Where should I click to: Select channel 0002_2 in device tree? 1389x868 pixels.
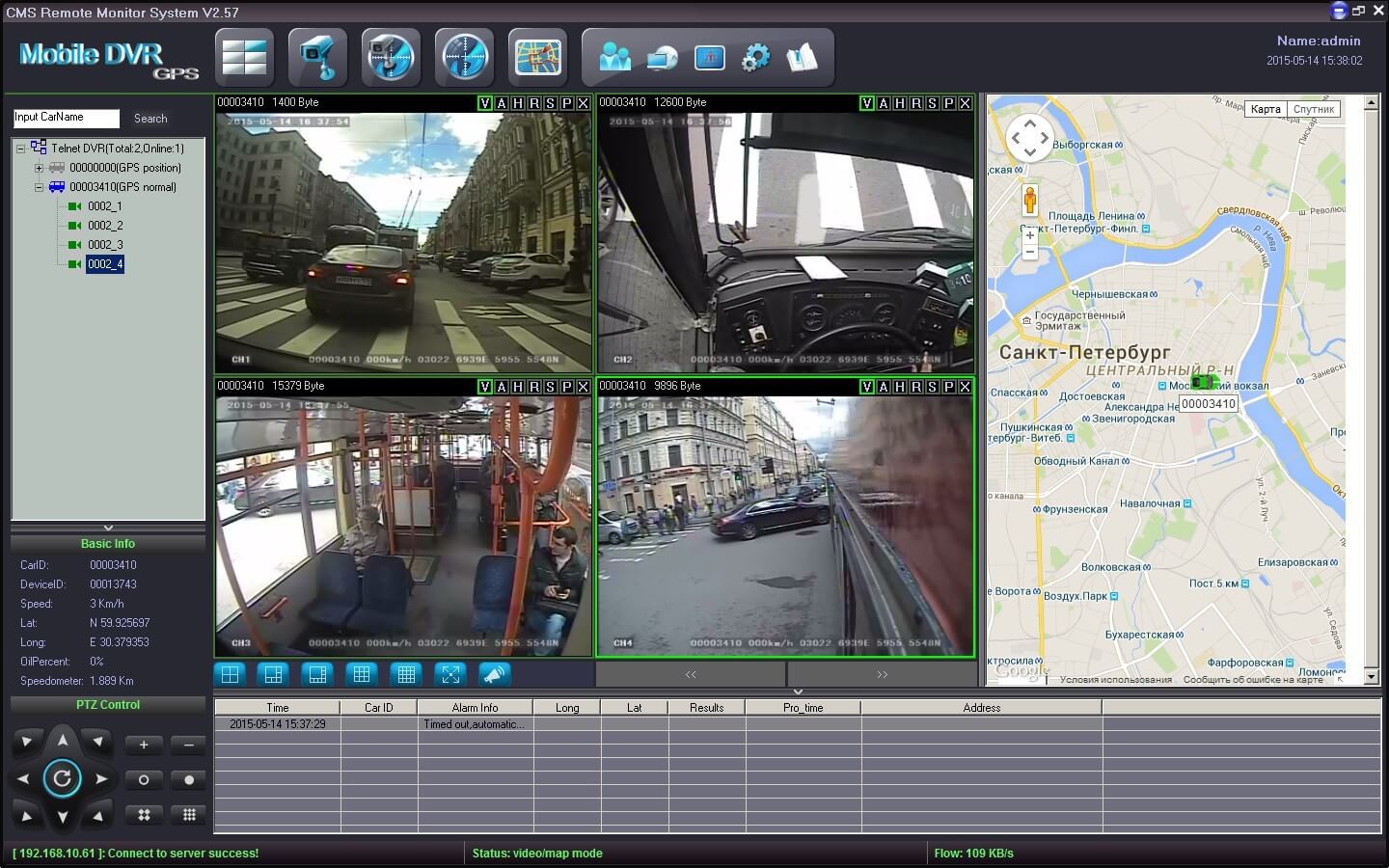[x=104, y=226]
